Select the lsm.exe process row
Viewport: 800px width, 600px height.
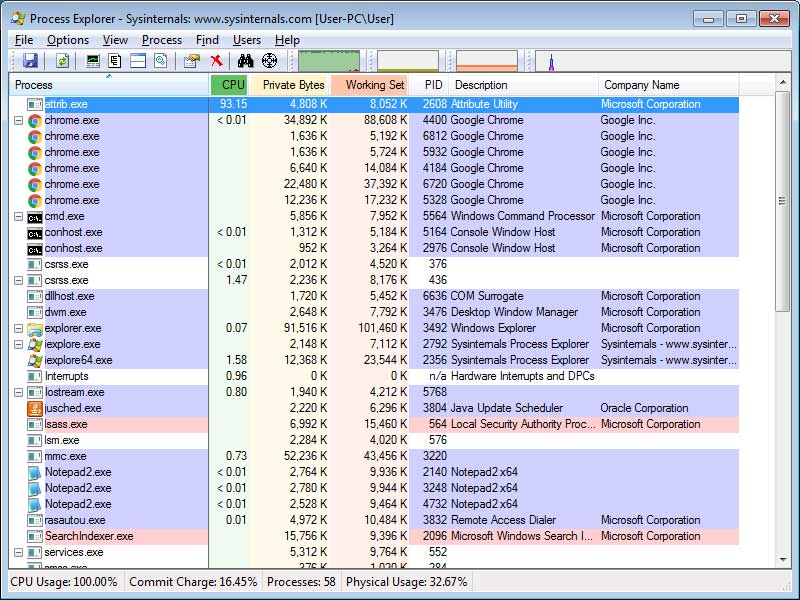coord(374,440)
